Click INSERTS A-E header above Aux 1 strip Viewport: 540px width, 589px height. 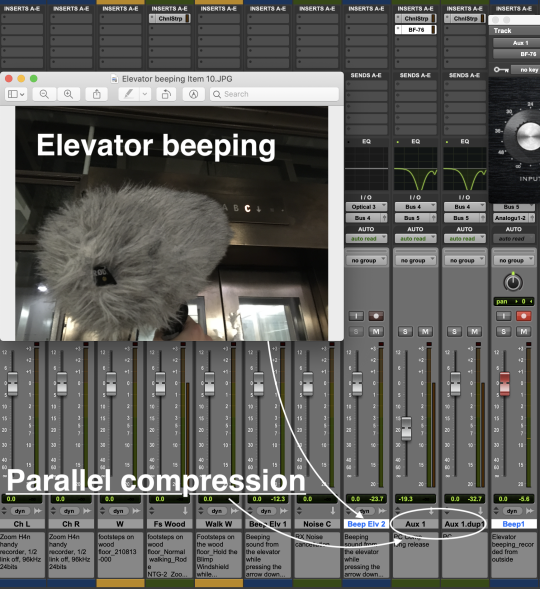(x=415, y=9)
